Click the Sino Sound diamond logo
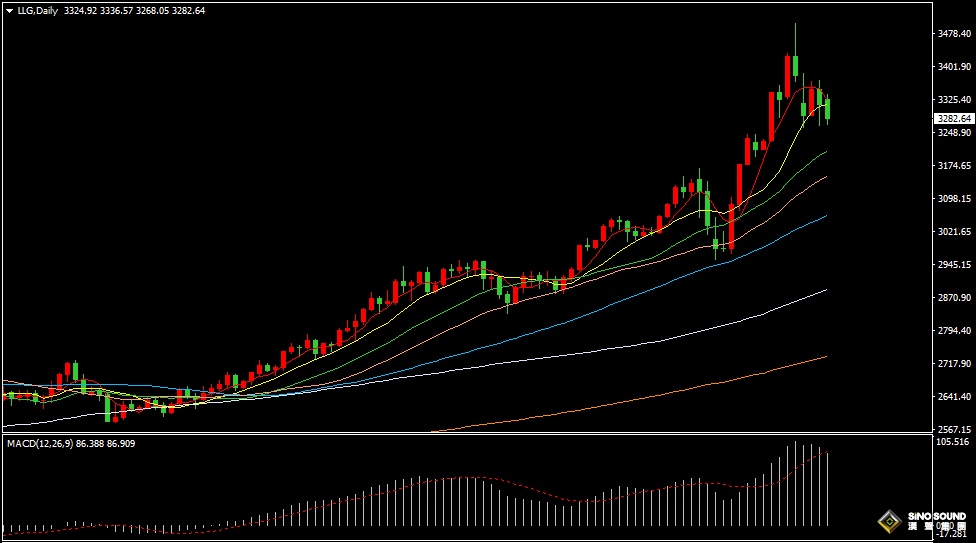Image resolution: width=976 pixels, height=543 pixels. pos(889,521)
